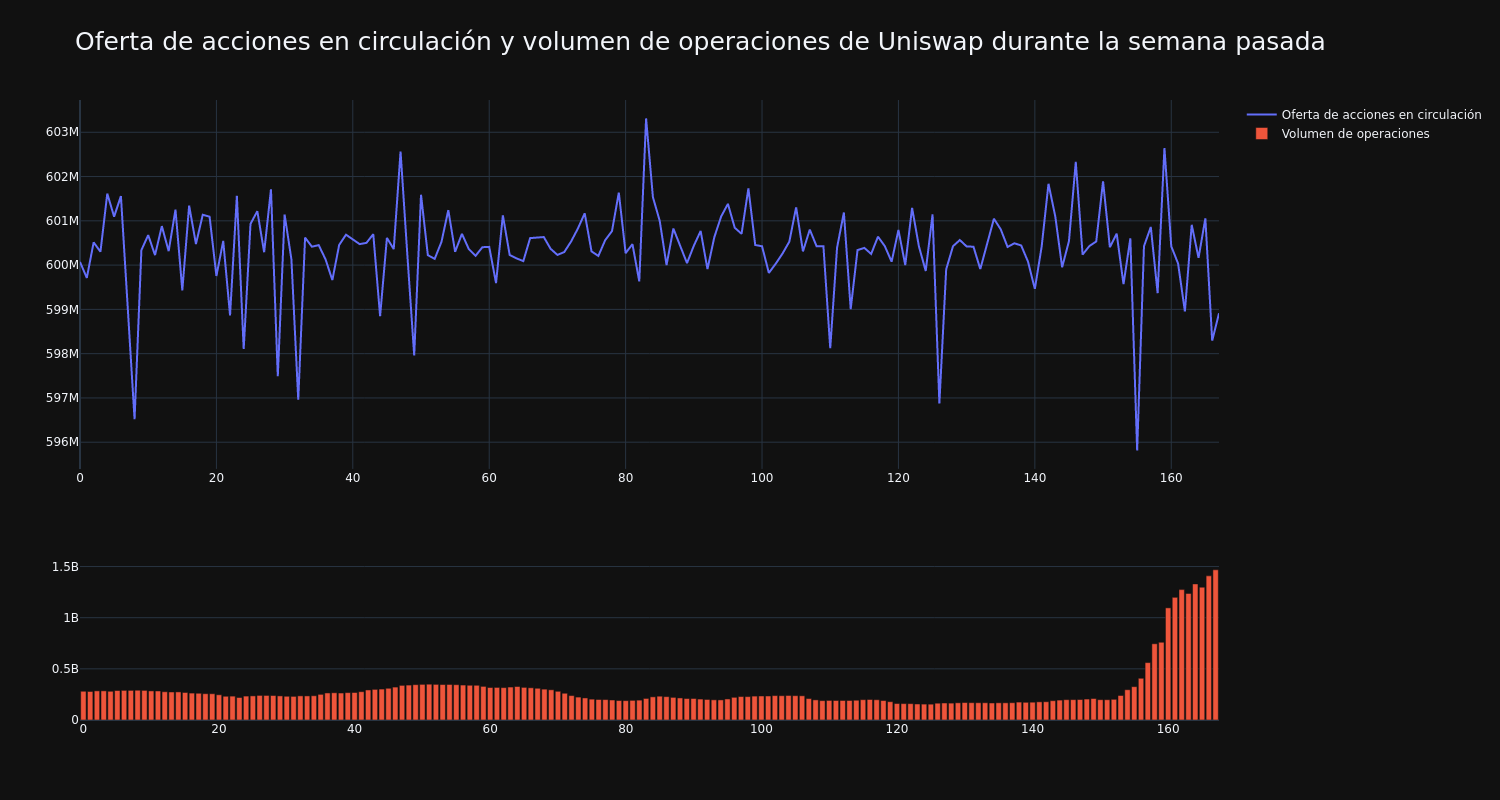Click the 160 x-axis tick of the line chart
This screenshot has height=800, width=1500.
coord(1171,478)
